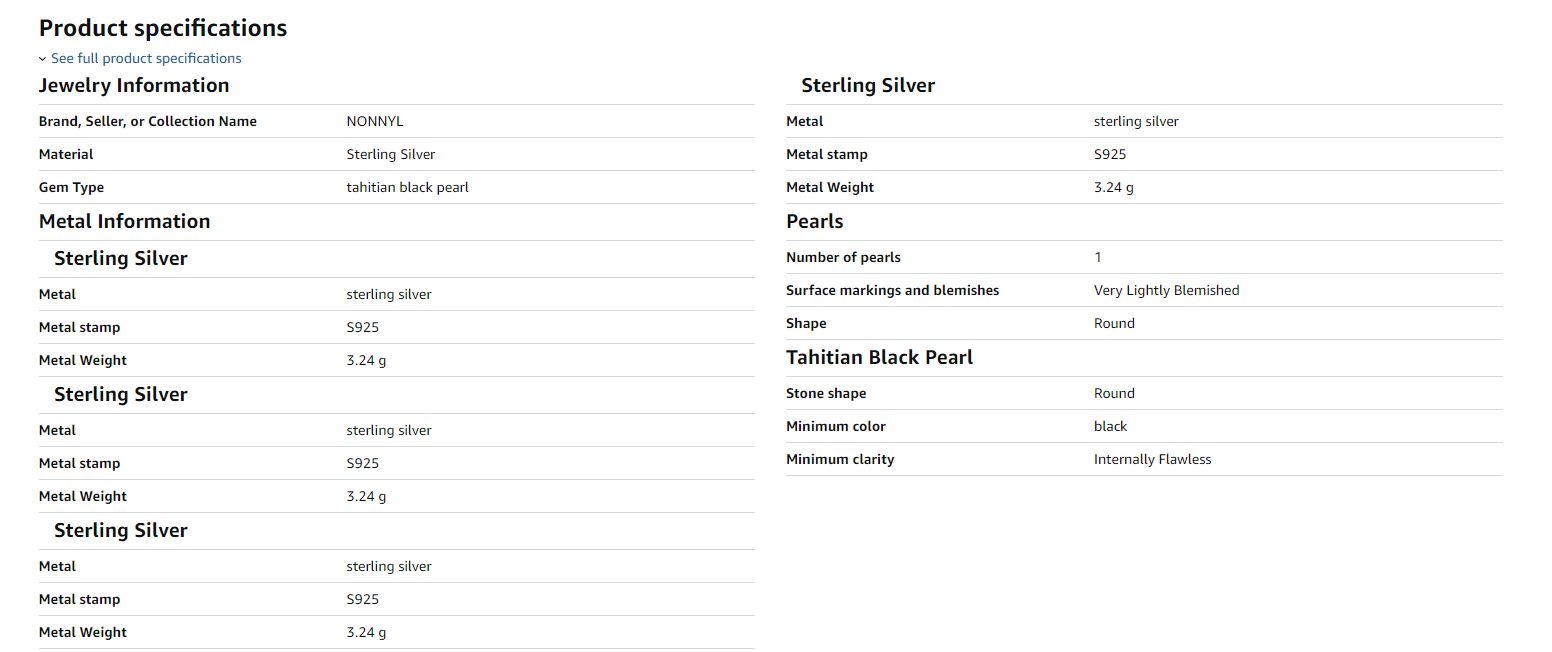Select the Number of pearls label
This screenshot has width=1552, height=652.
click(843, 257)
